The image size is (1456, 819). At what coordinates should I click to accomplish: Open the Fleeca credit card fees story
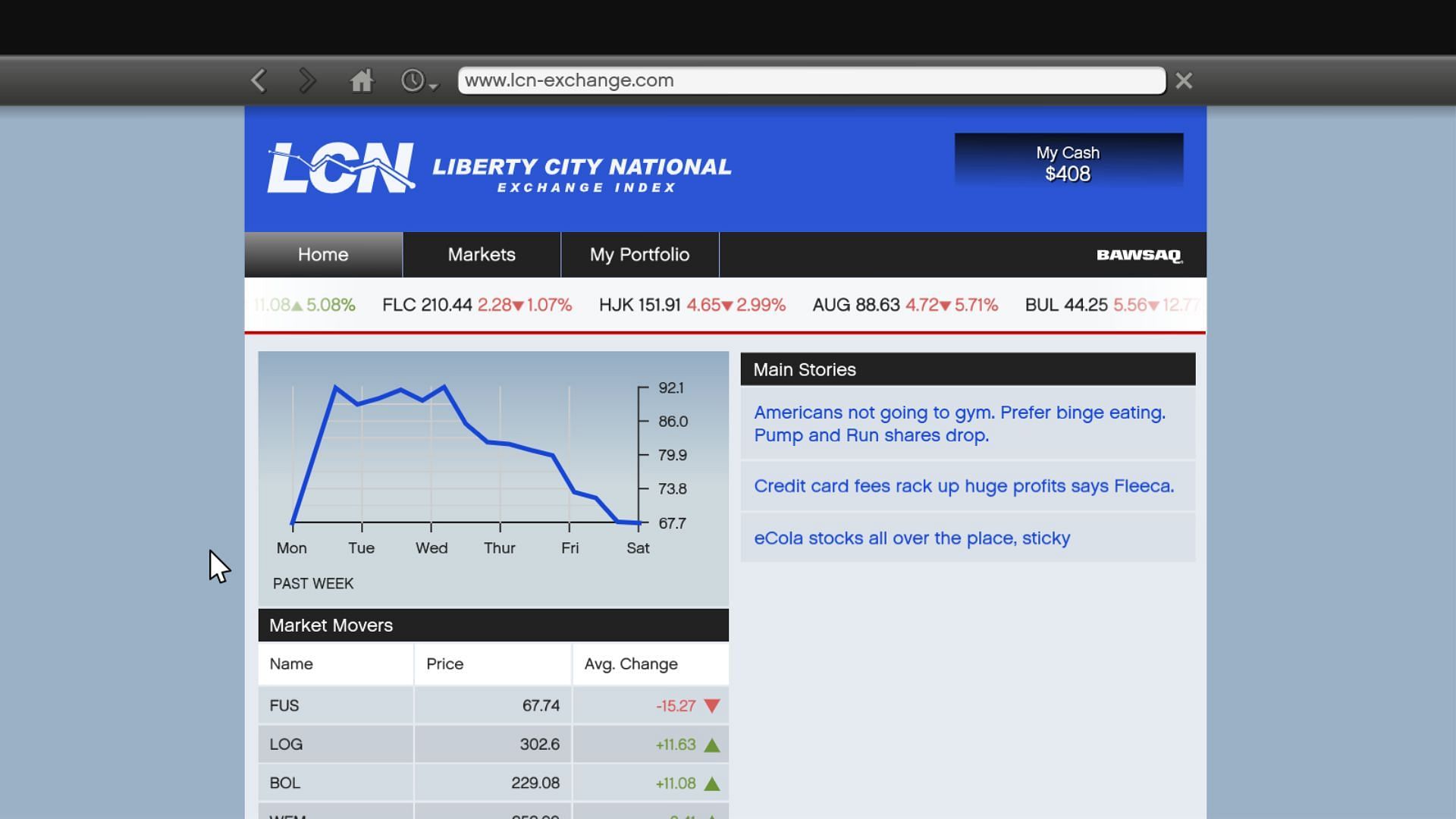963,486
